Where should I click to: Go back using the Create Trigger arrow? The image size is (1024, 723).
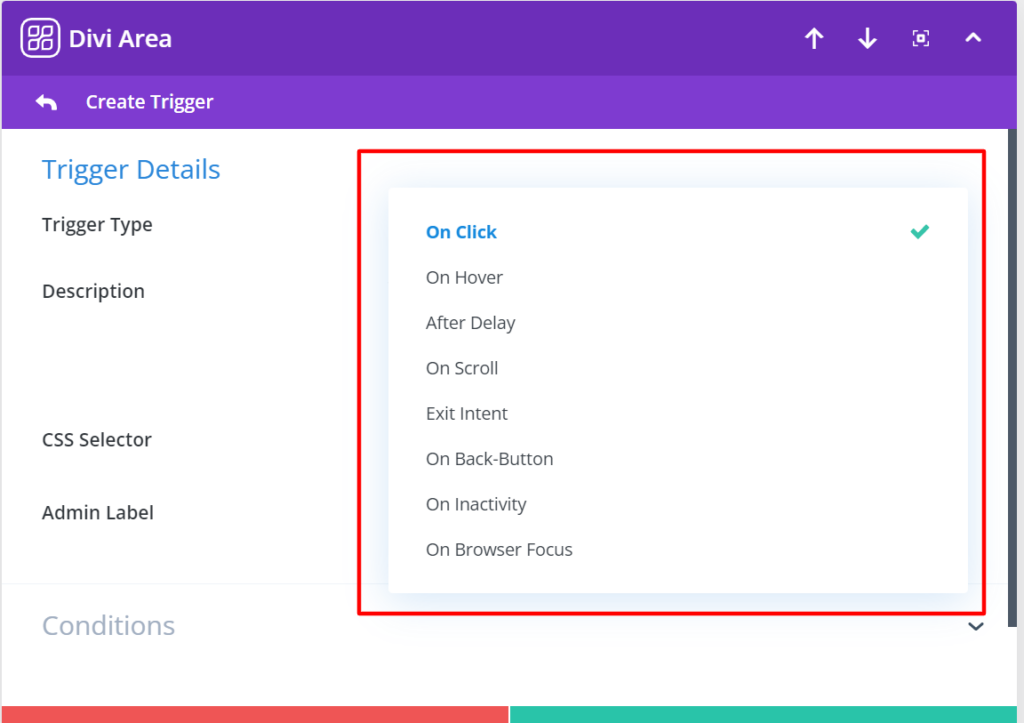[46, 103]
